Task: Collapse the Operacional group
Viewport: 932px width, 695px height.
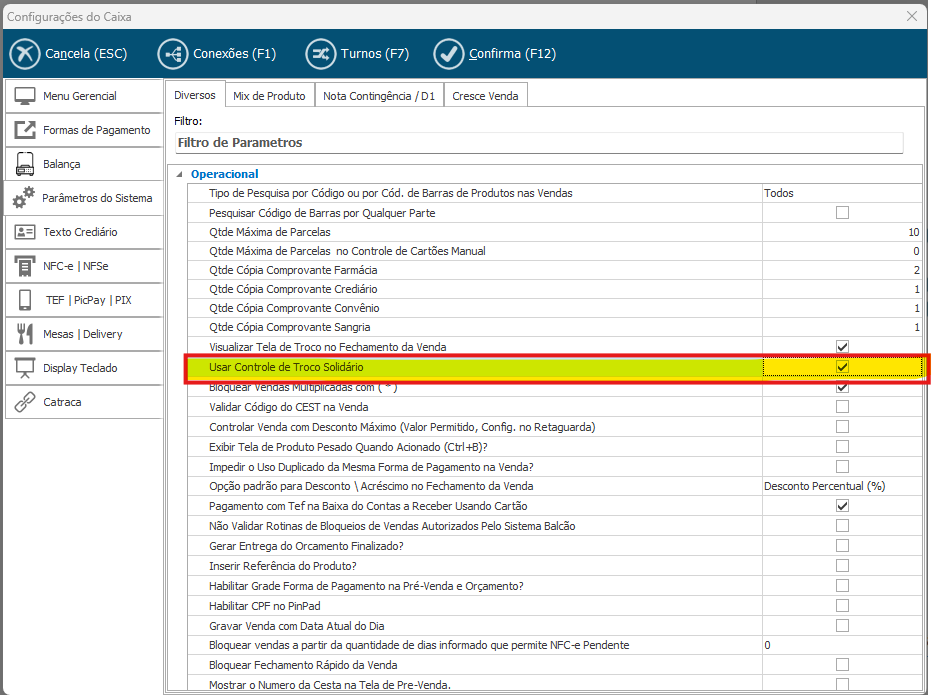Action: (x=181, y=174)
